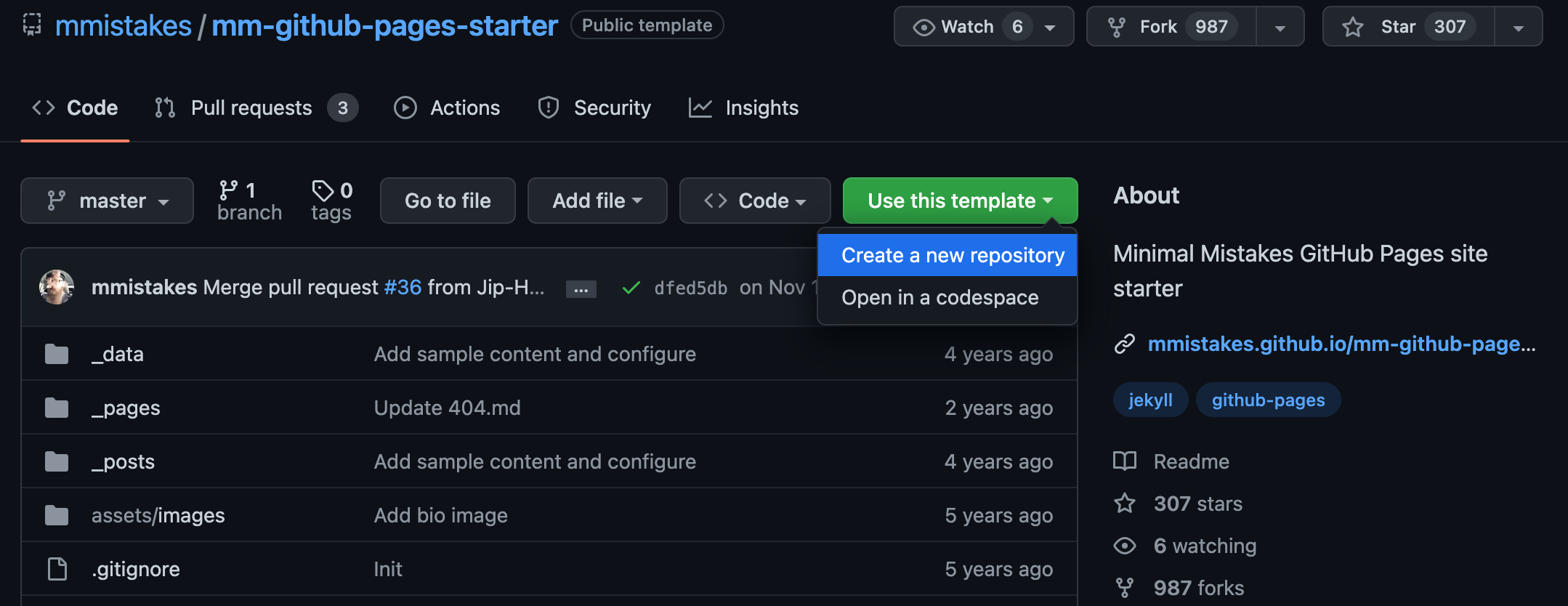Open pull request #36 link
1568x606 pixels.
[403, 287]
